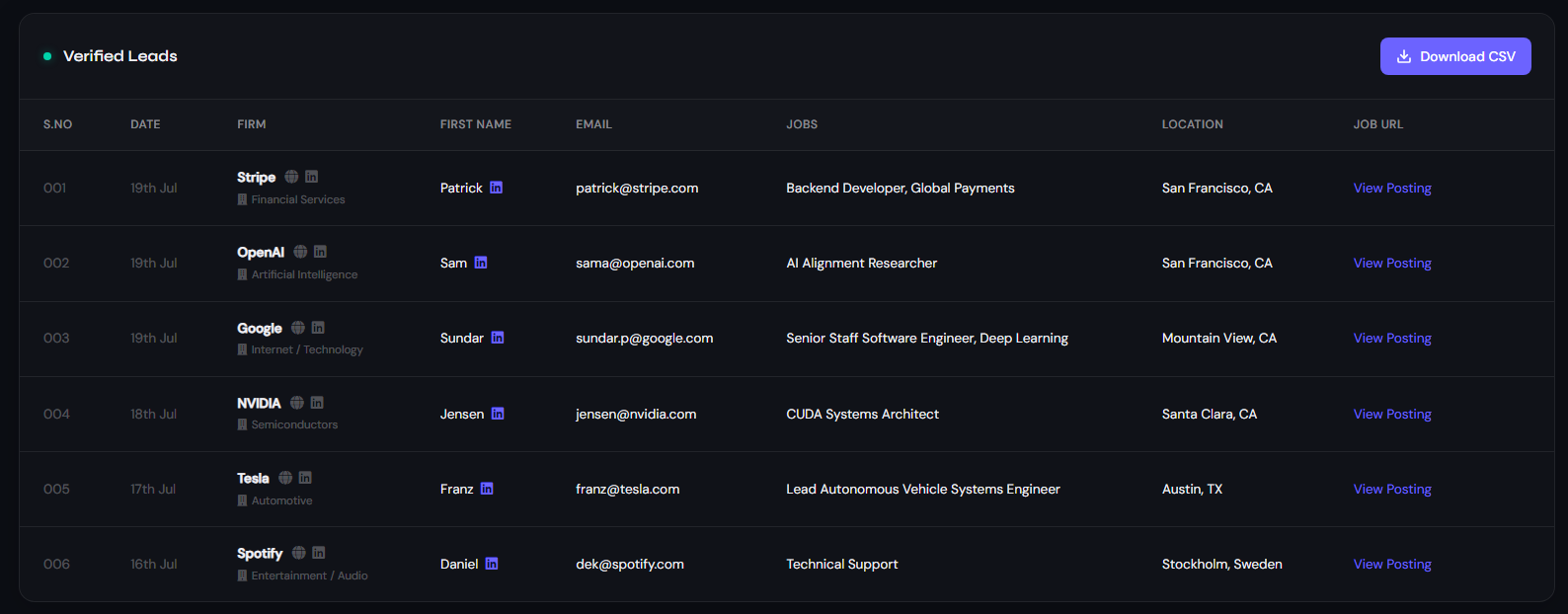Click the FIRST NAME column header

pyautogui.click(x=476, y=124)
